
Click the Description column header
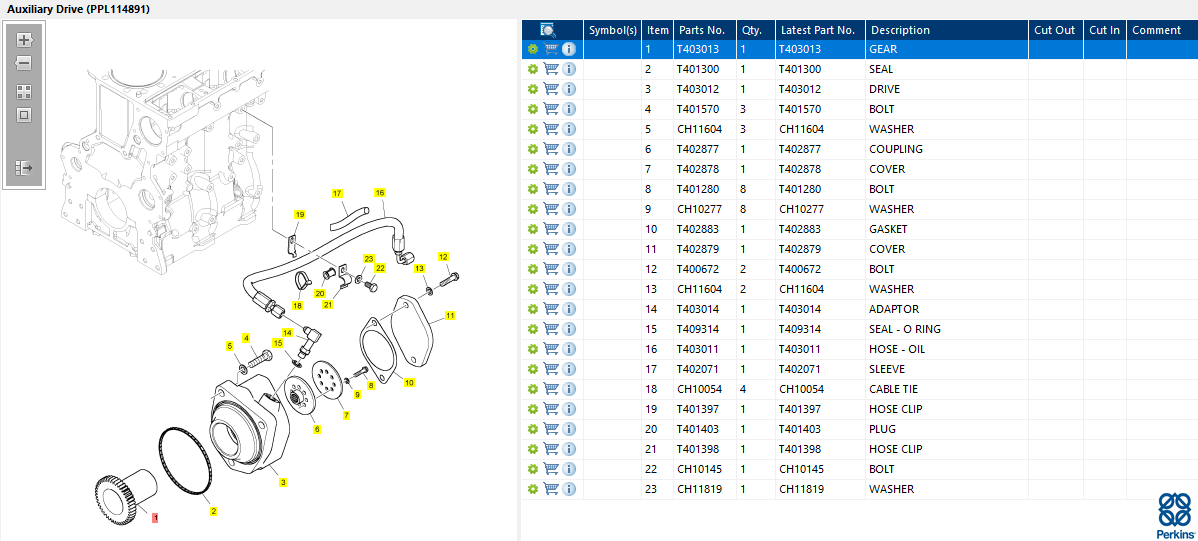click(x=947, y=30)
